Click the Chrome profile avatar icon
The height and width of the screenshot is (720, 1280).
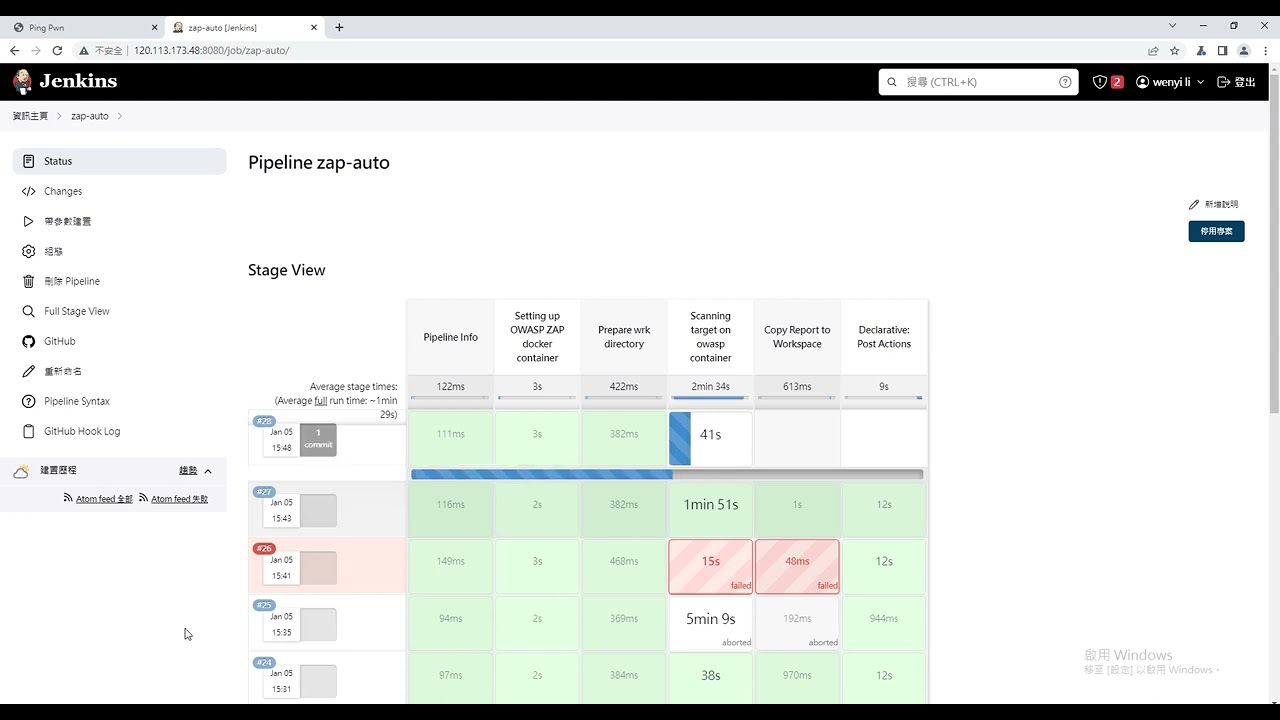(1244, 50)
